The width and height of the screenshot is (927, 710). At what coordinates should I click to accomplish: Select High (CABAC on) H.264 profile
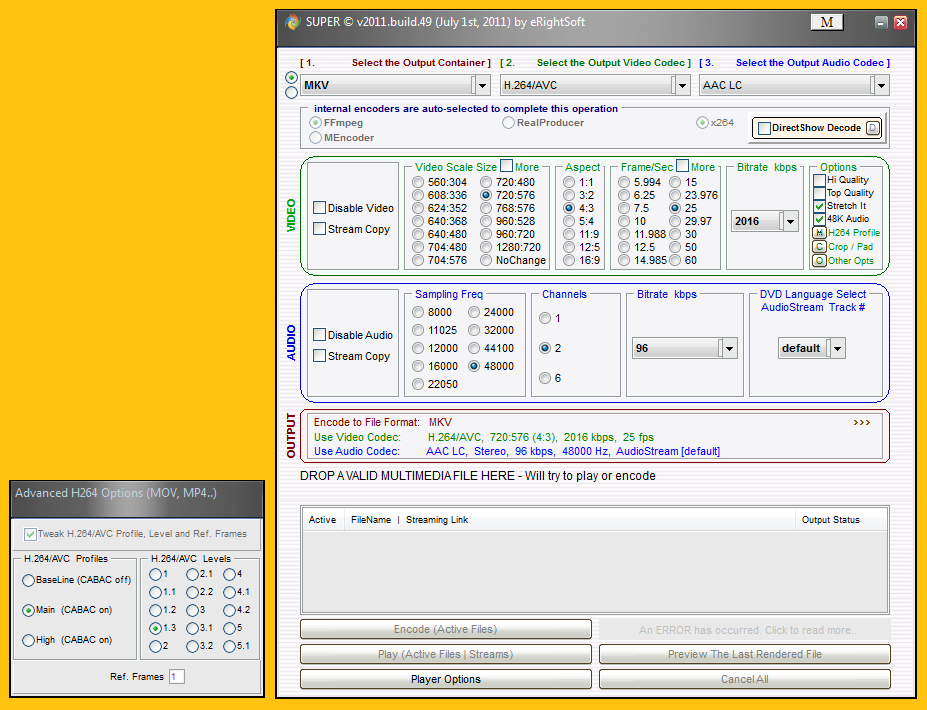(x=28, y=640)
